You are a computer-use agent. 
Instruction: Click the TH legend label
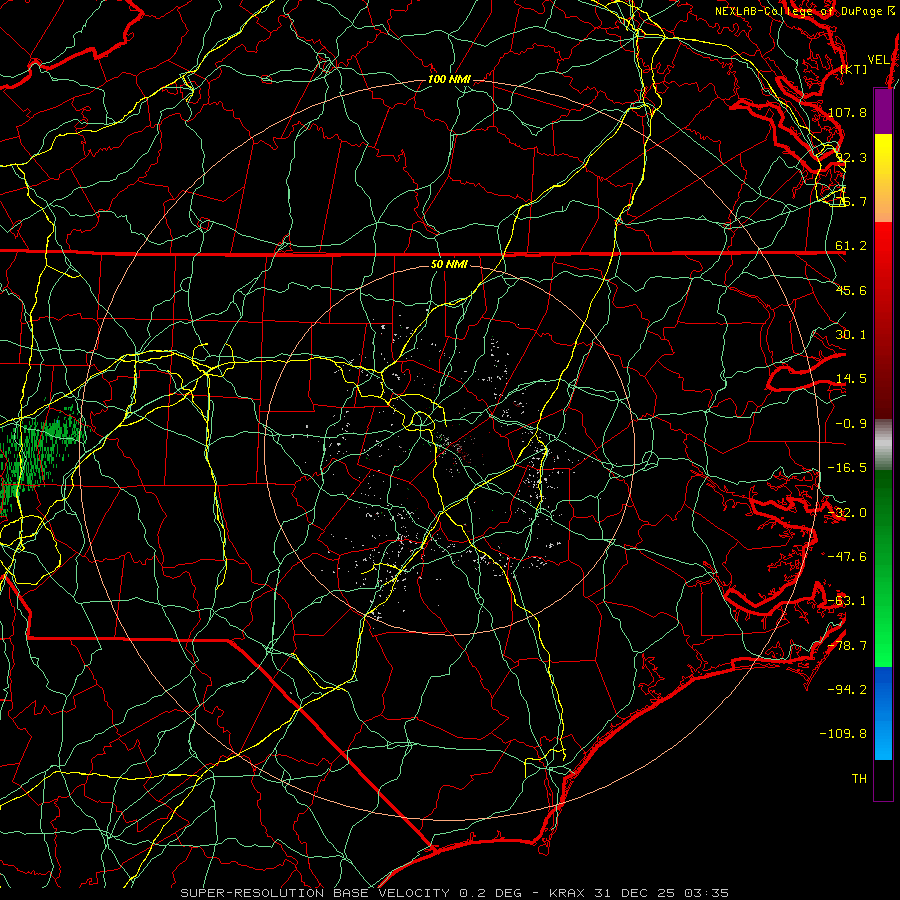coord(859,779)
